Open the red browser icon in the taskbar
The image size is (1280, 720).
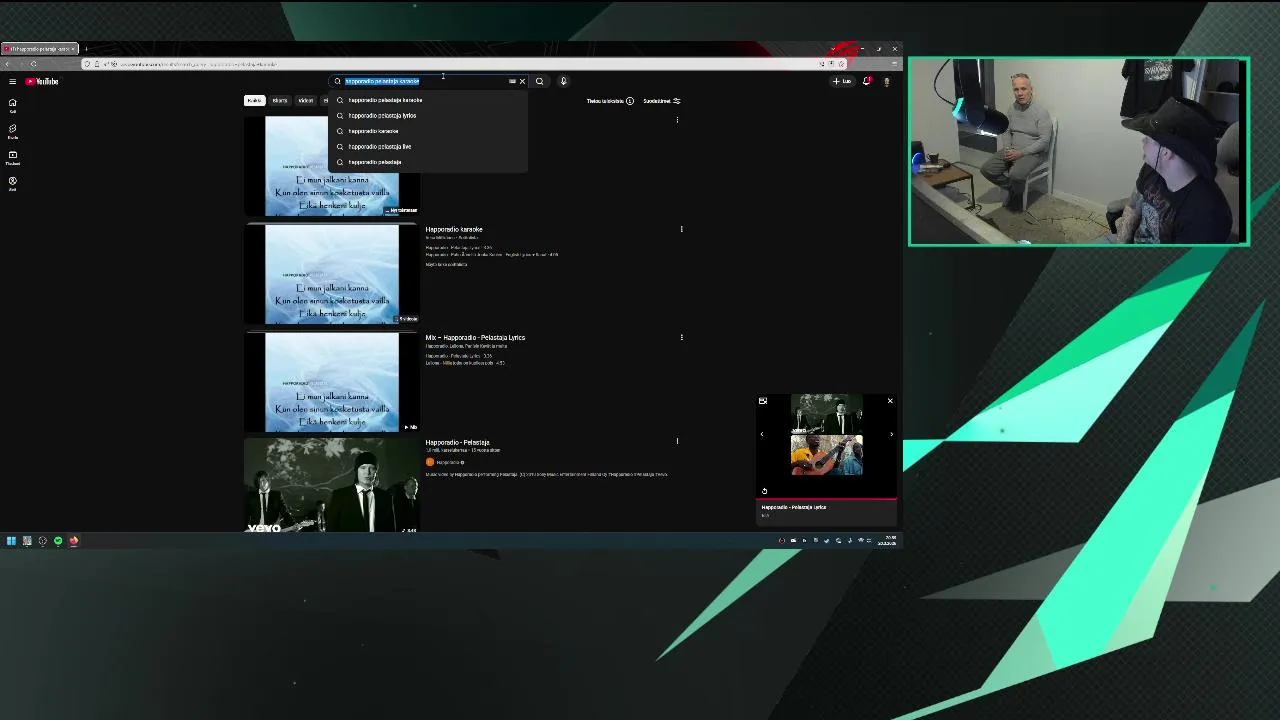73,541
